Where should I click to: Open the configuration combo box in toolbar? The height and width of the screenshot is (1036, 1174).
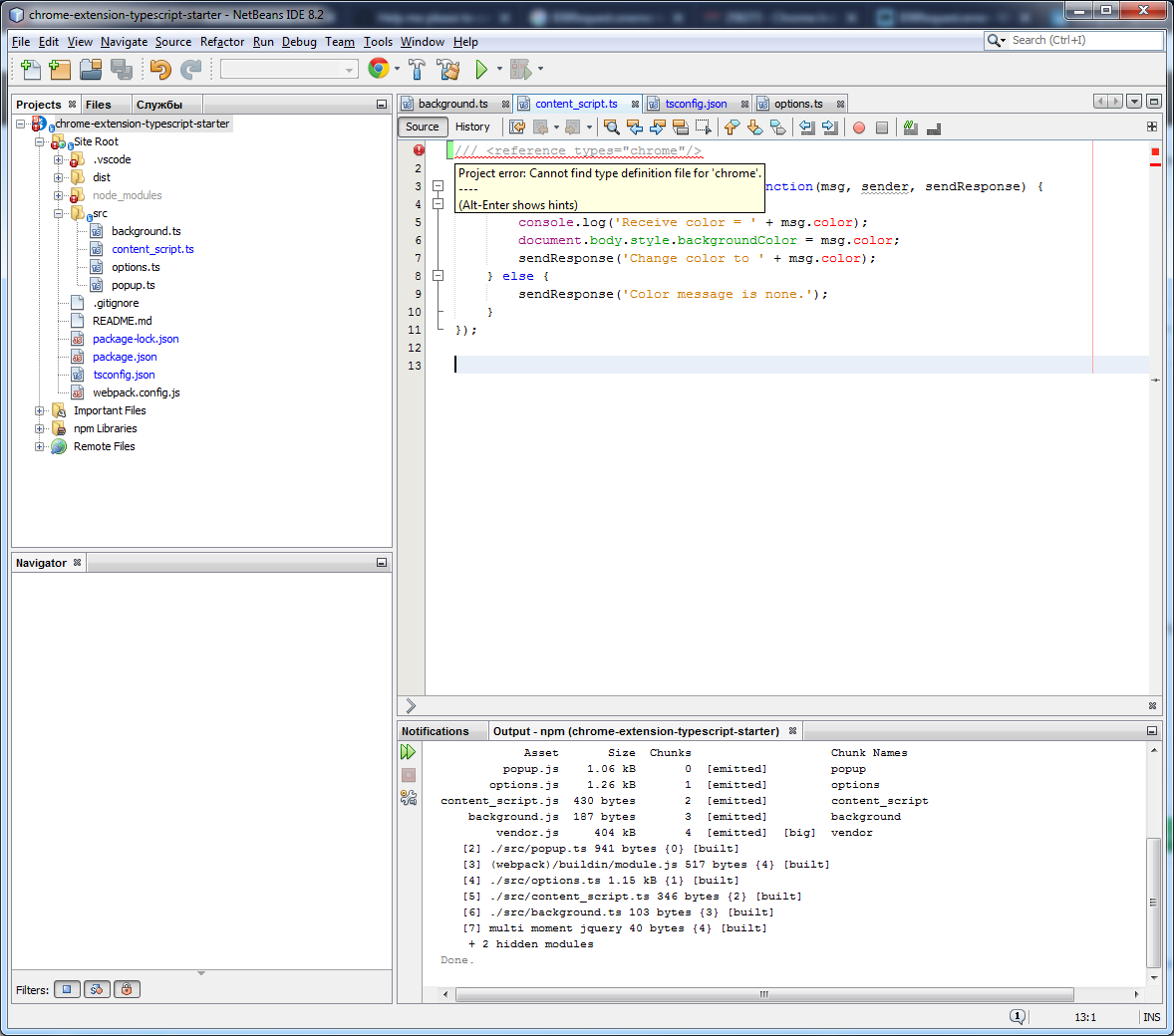point(288,70)
